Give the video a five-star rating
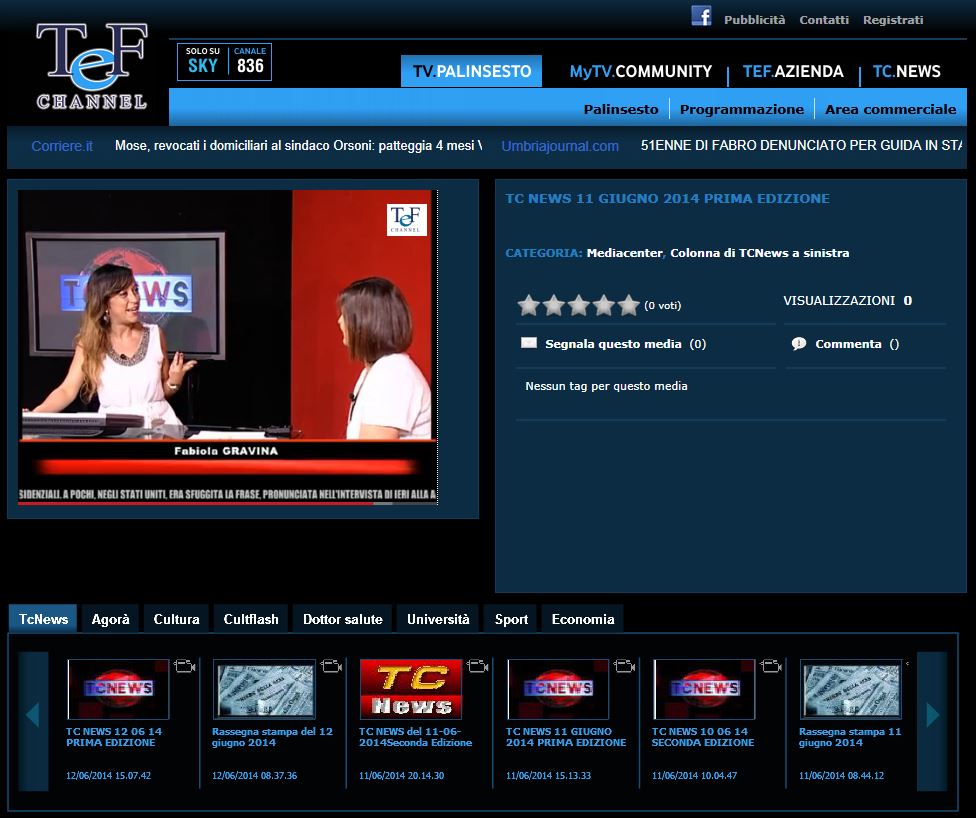Image resolution: width=976 pixels, height=818 pixels. click(x=628, y=305)
